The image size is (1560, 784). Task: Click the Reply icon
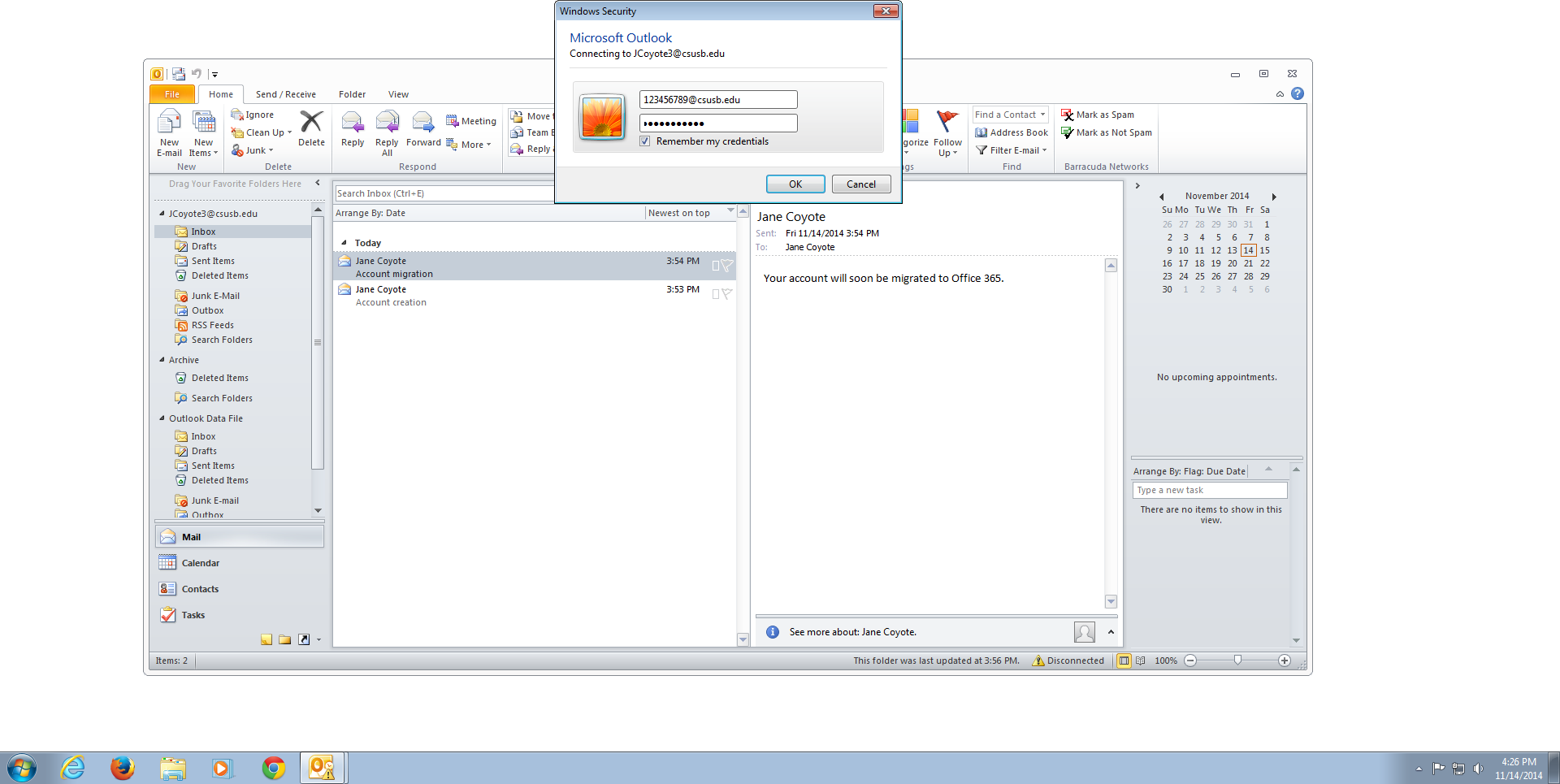pyautogui.click(x=353, y=123)
